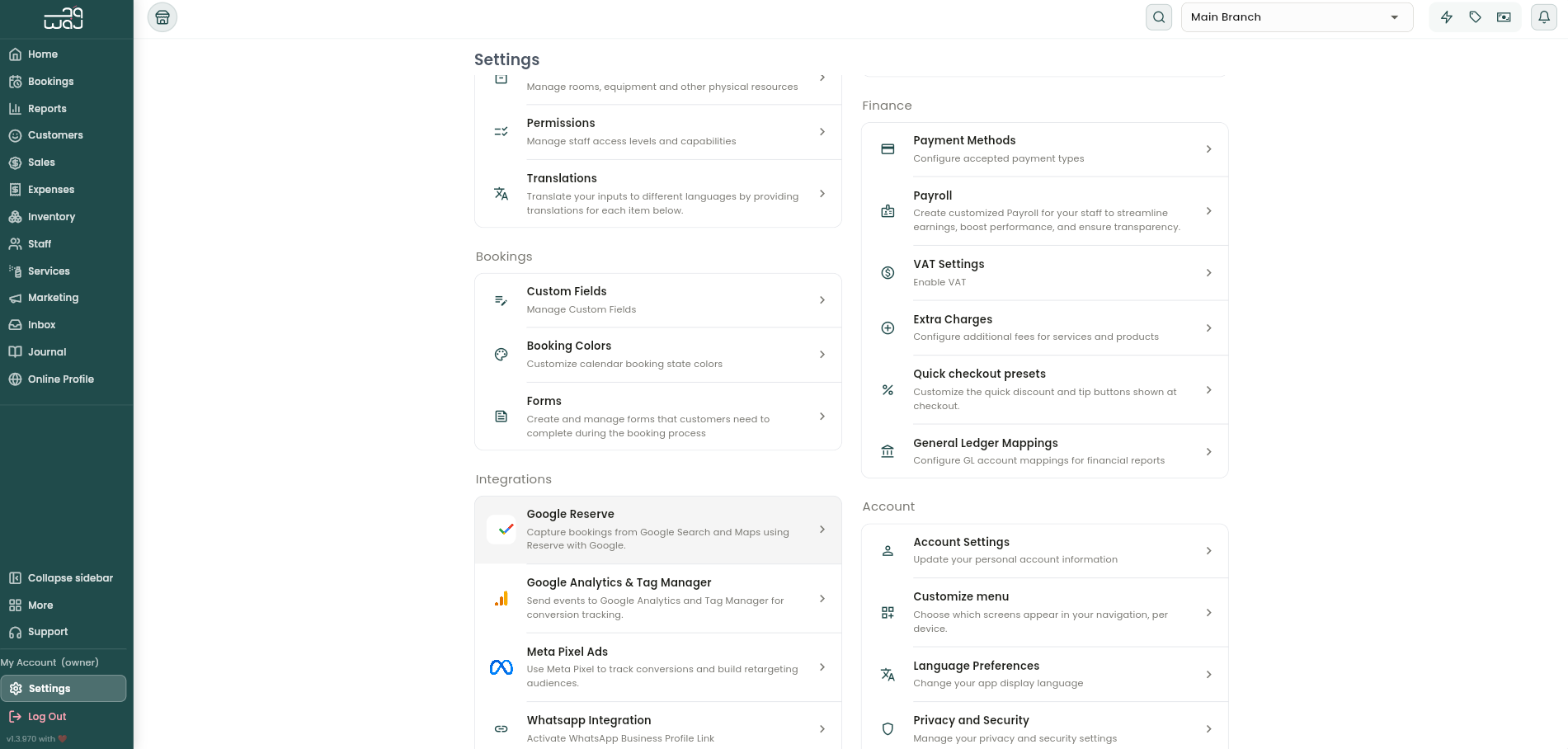
Task: Open General Ledger Mappings row
Action: click(1045, 452)
